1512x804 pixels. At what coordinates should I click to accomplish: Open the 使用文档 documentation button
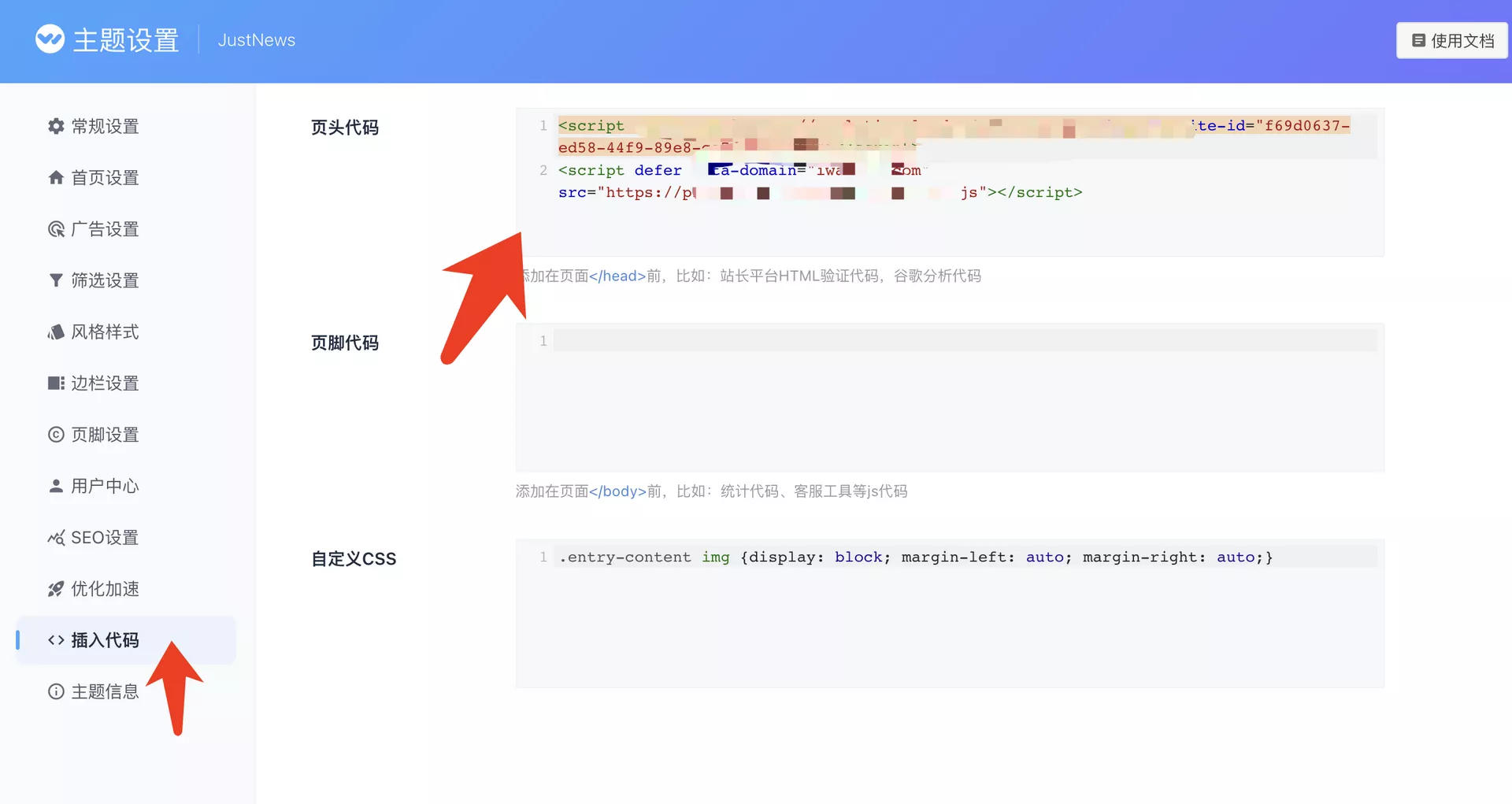pyautogui.click(x=1451, y=40)
